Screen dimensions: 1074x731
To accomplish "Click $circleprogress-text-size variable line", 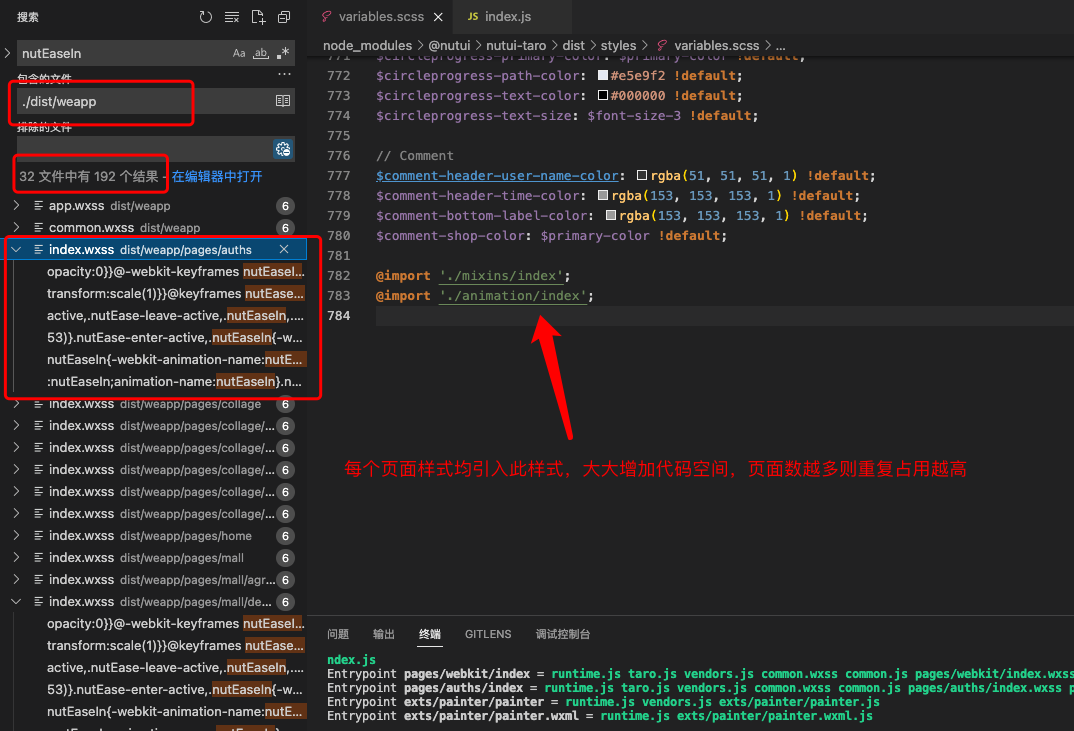I will coord(566,115).
